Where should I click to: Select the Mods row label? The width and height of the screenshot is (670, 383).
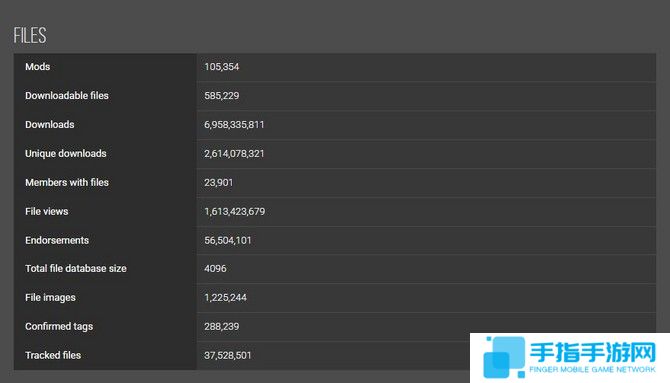[x=38, y=67]
